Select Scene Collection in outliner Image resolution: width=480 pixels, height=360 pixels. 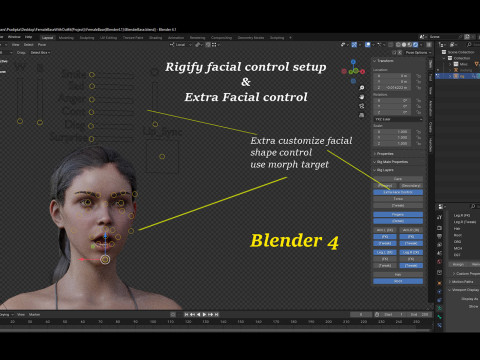(461, 52)
